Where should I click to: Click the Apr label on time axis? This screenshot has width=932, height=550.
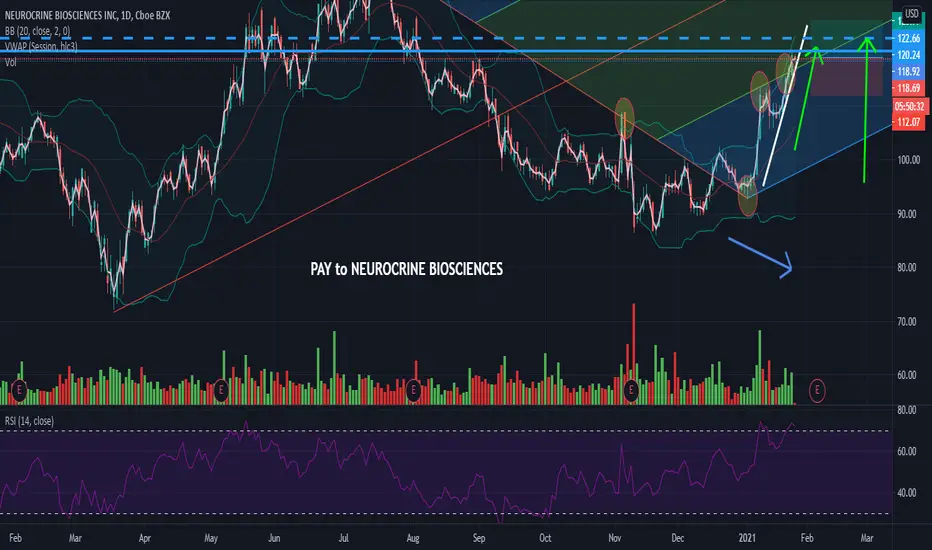pyautogui.click(x=144, y=538)
